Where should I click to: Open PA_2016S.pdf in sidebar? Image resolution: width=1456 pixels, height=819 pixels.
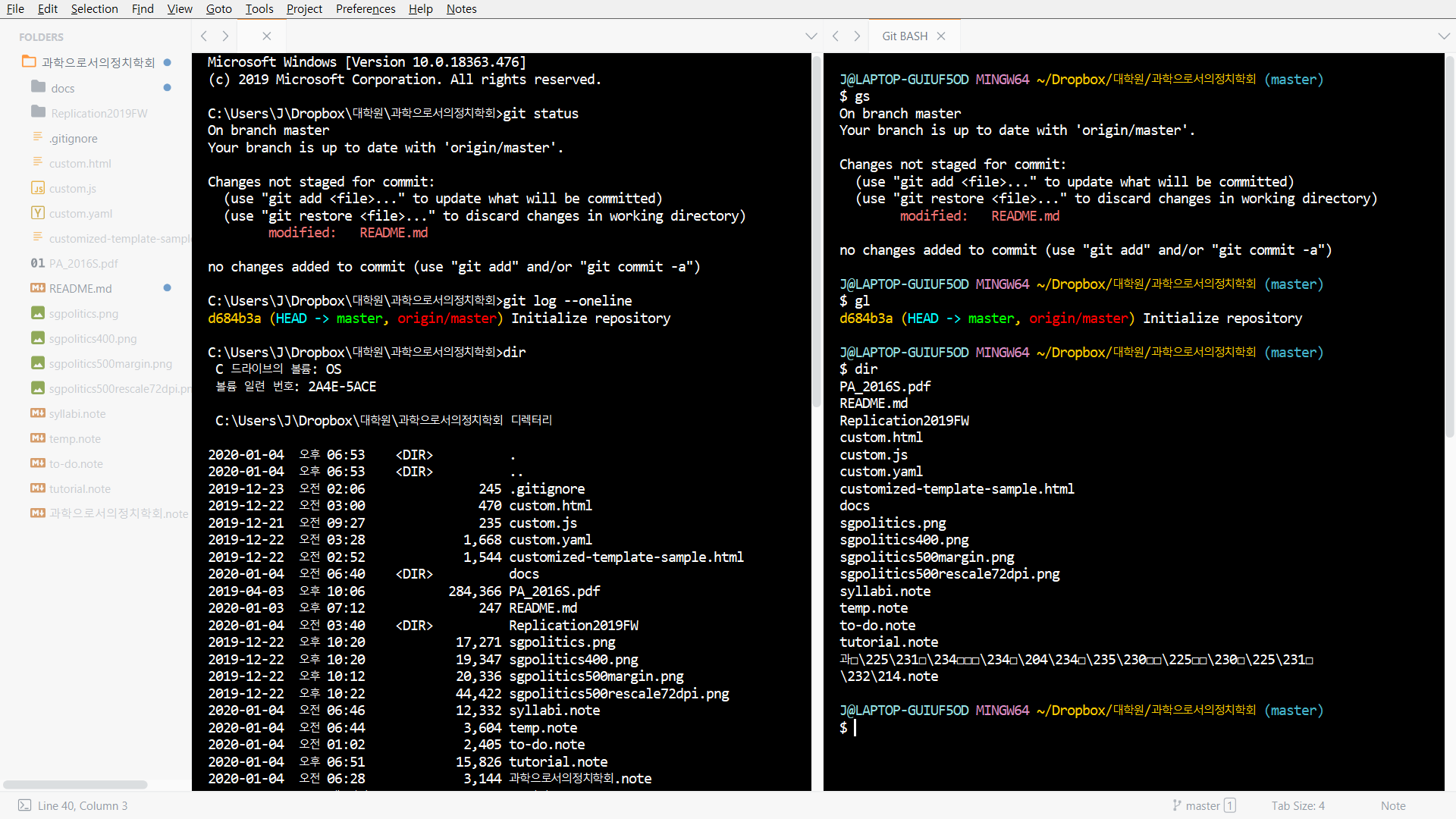point(83,264)
